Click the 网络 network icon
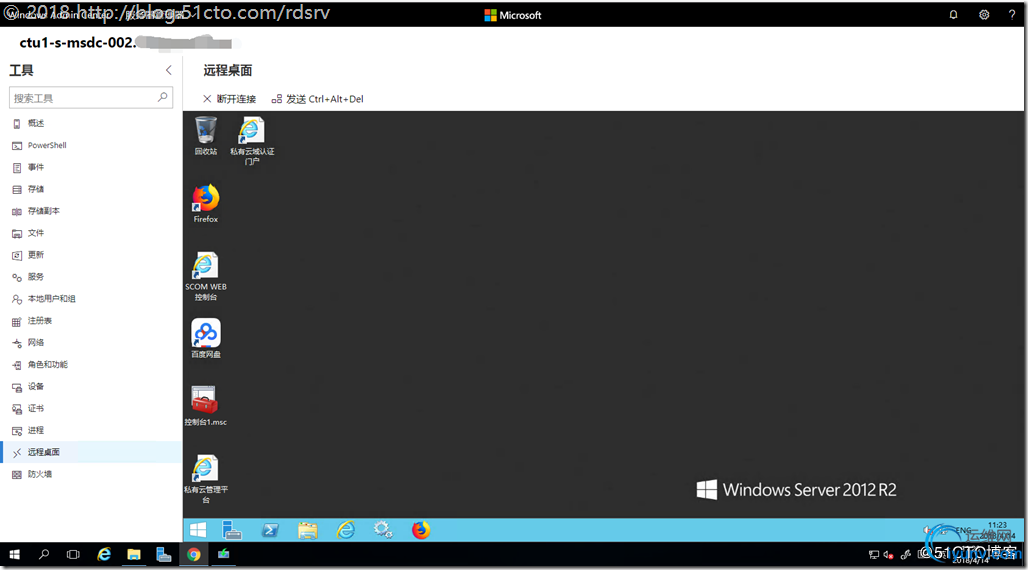 tap(17, 343)
